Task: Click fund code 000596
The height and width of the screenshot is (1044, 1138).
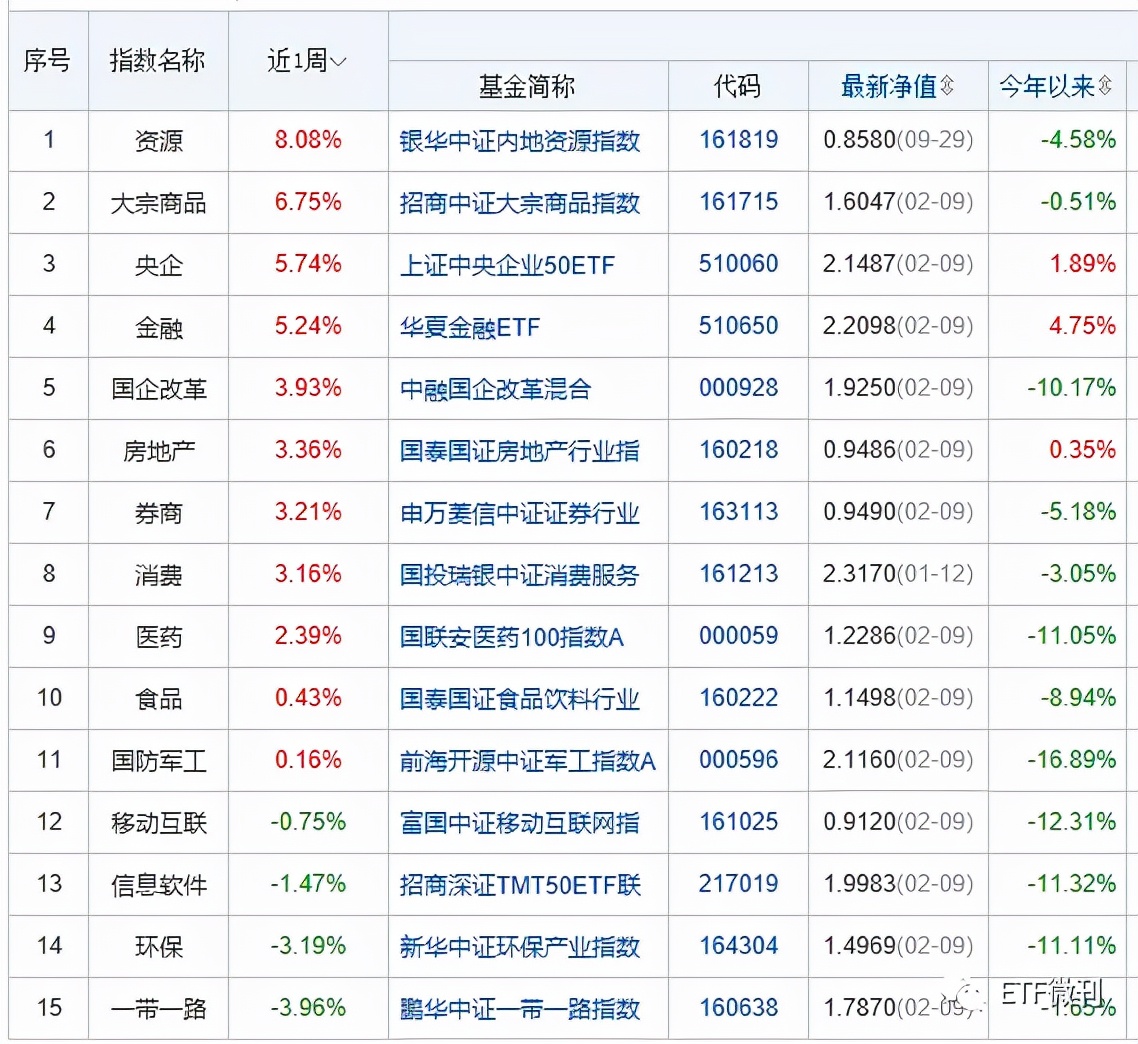Action: 738,760
